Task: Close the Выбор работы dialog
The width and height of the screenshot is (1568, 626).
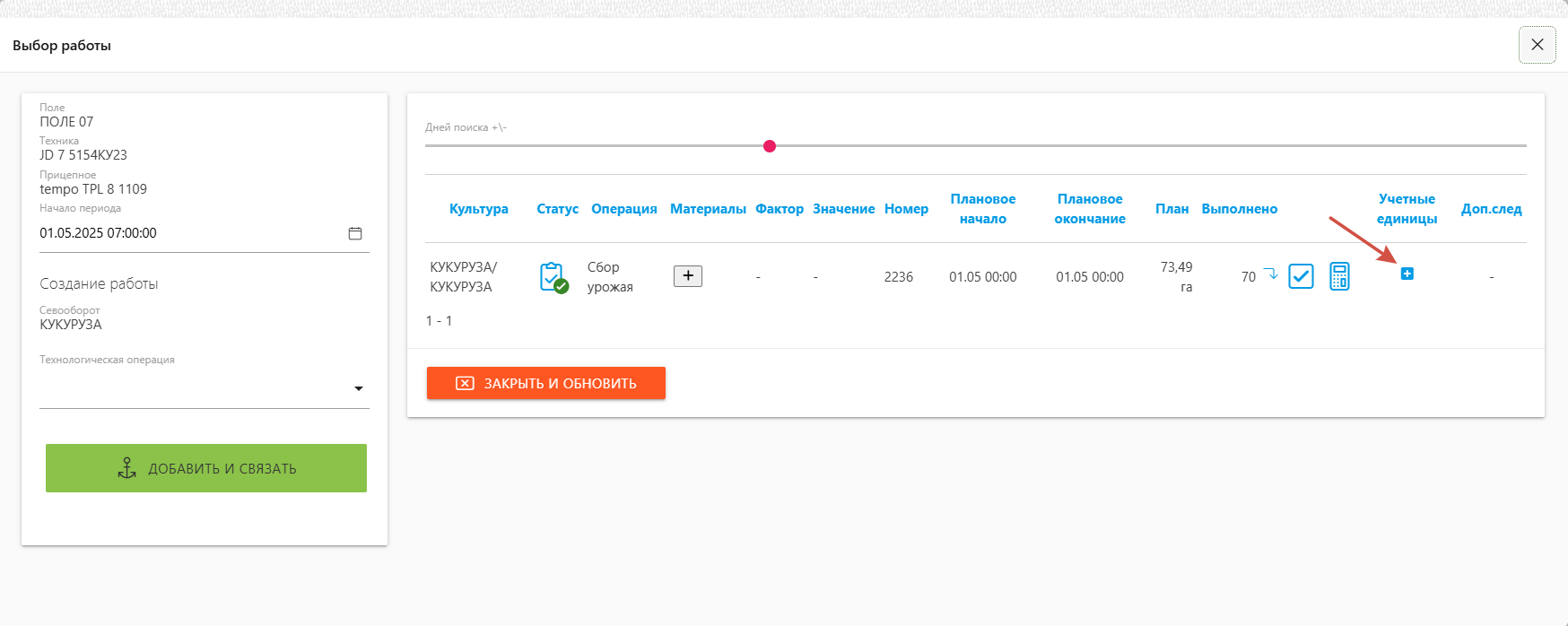Action: [x=1537, y=45]
